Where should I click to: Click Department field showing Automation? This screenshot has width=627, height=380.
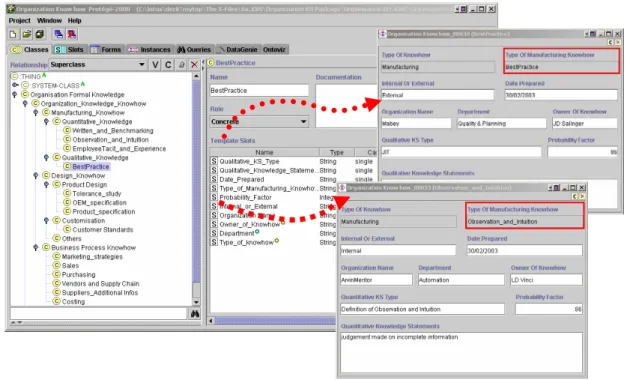(x=461, y=280)
